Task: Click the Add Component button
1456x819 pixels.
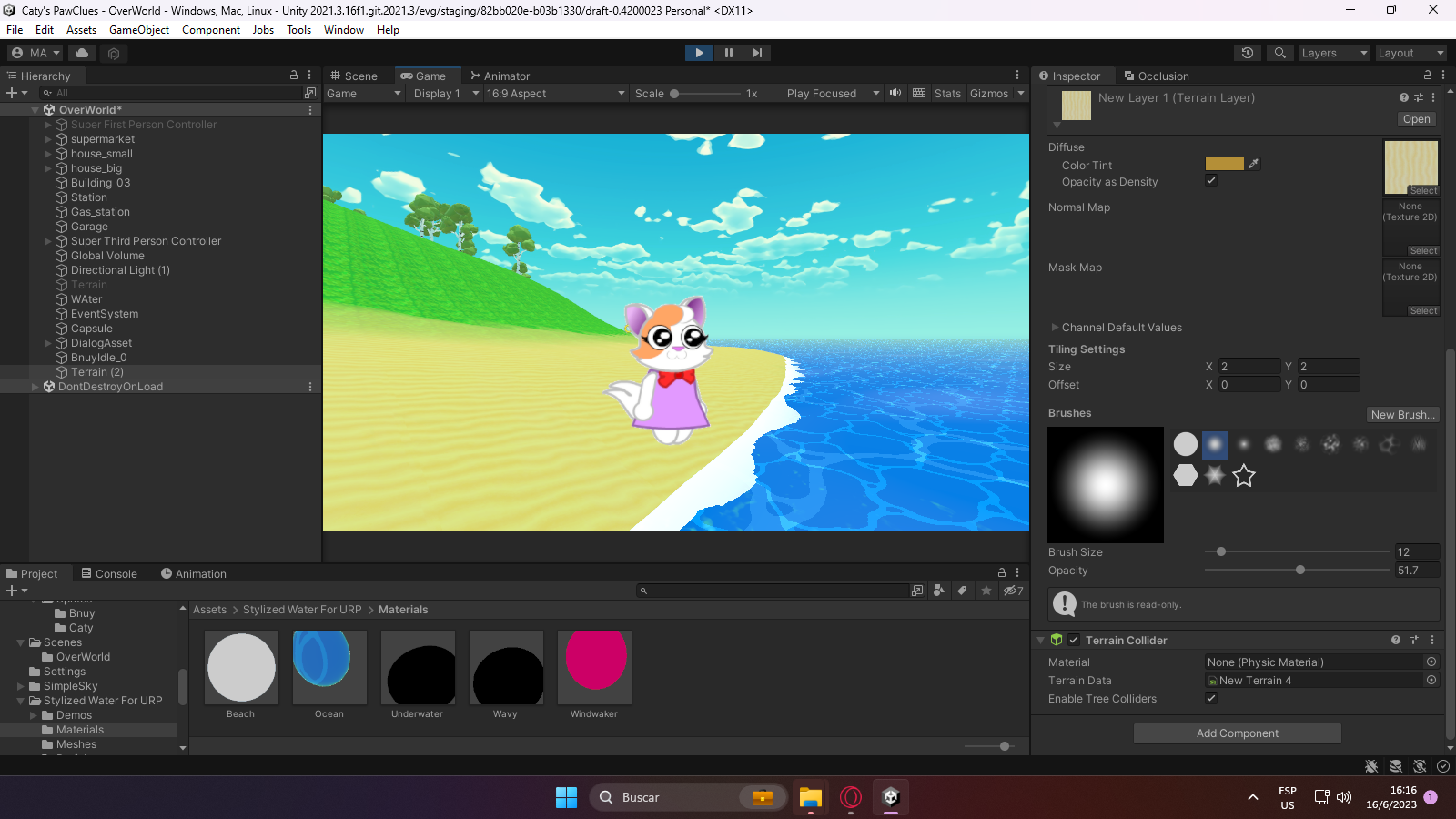Action: (1238, 733)
